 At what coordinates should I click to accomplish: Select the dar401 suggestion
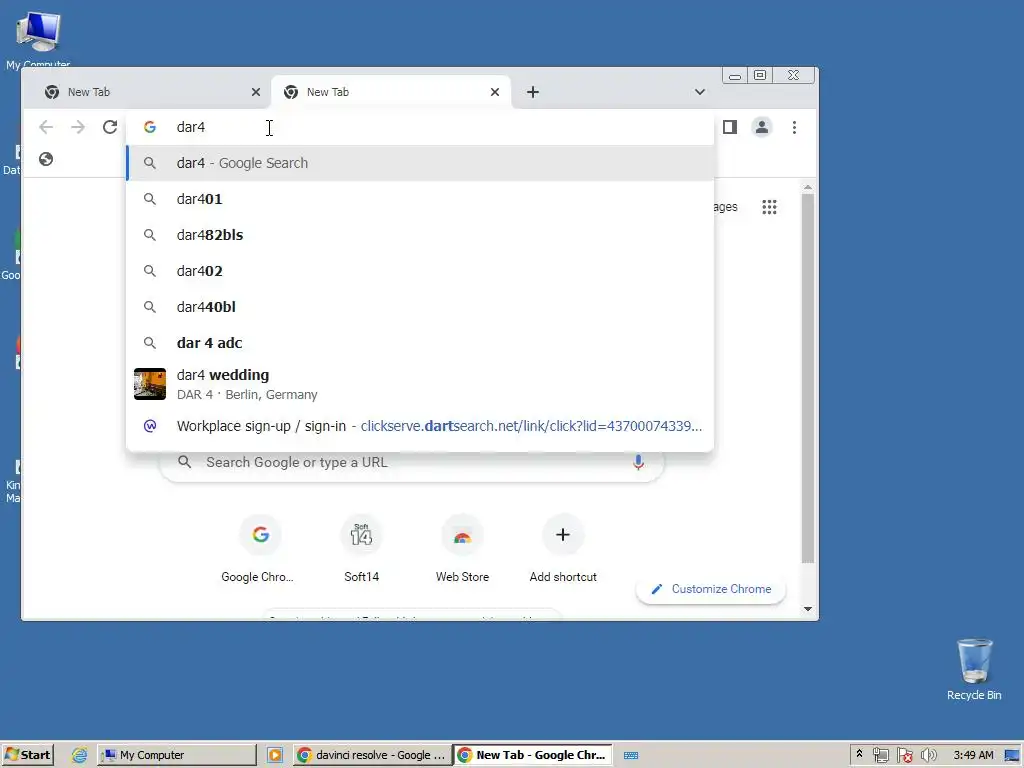click(420, 199)
